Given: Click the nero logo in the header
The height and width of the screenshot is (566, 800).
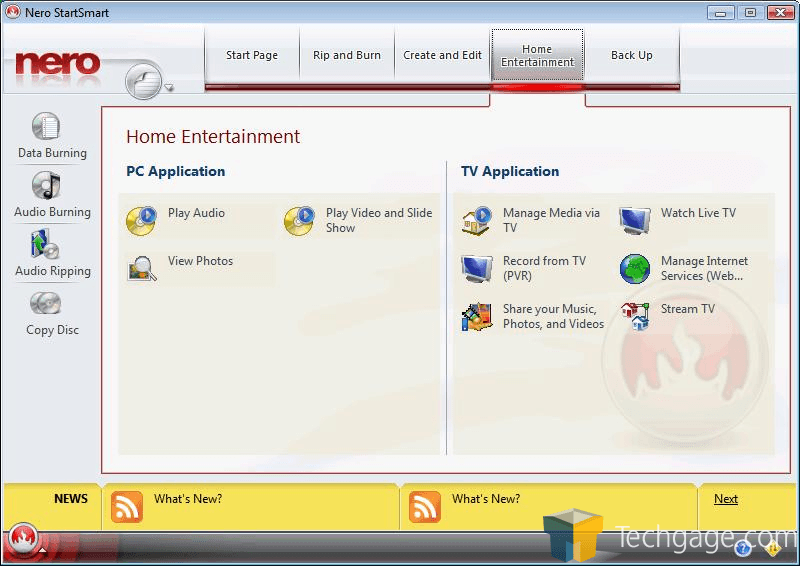Looking at the screenshot, I should [x=58, y=64].
